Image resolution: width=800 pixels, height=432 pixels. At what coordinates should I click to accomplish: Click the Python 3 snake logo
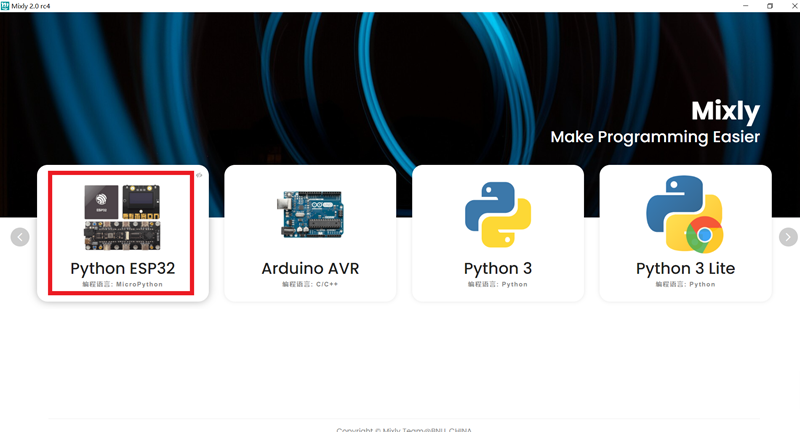point(497,216)
